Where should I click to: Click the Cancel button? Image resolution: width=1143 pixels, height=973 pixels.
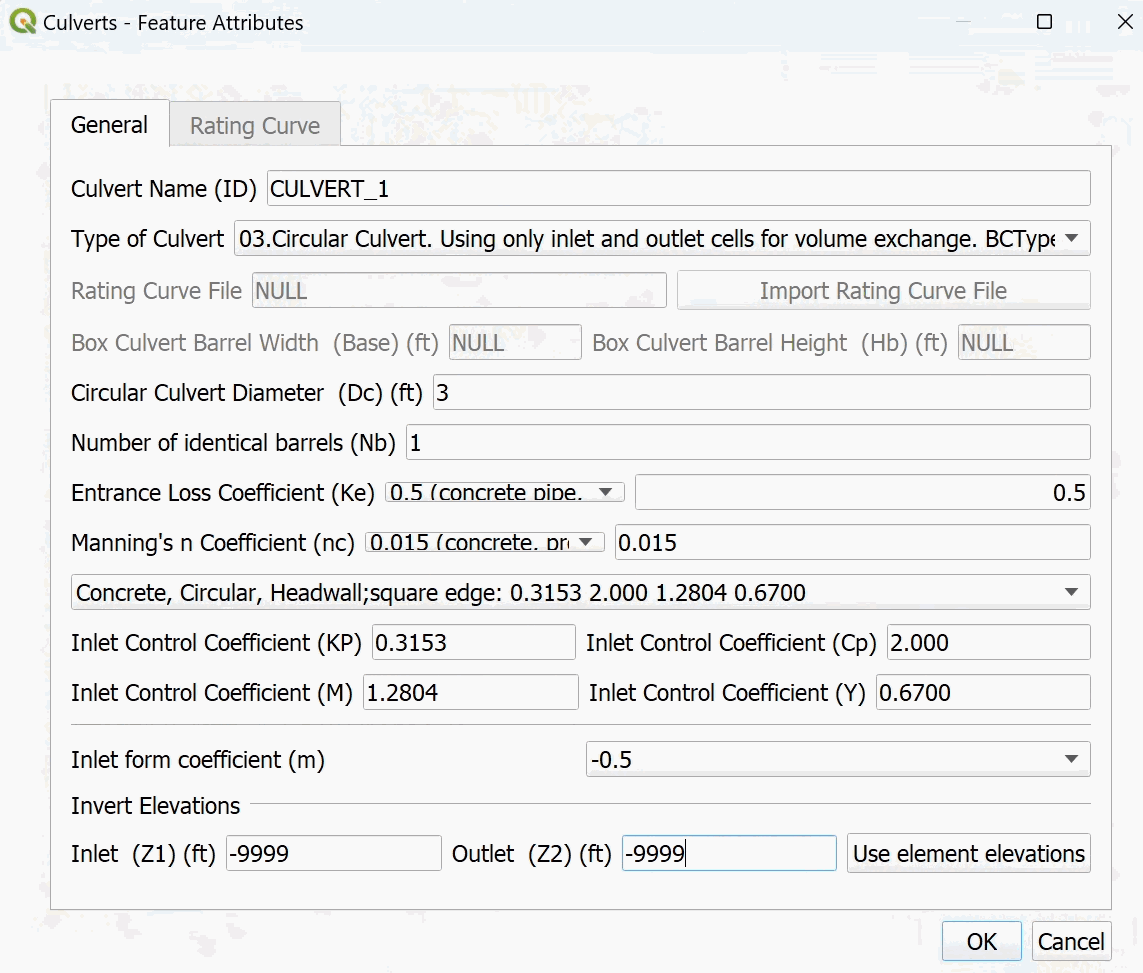click(1071, 941)
